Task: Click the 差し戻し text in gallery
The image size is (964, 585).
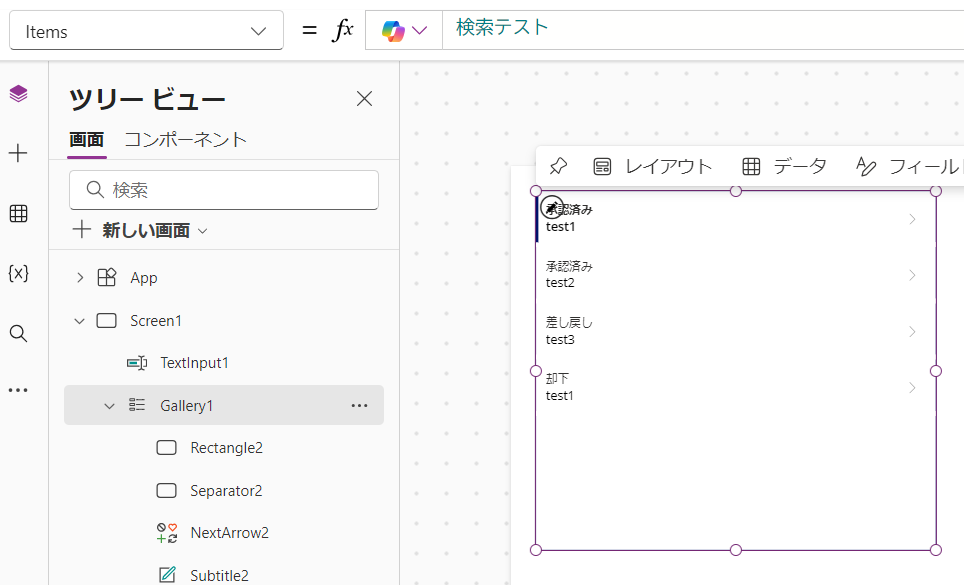Action: [569, 323]
